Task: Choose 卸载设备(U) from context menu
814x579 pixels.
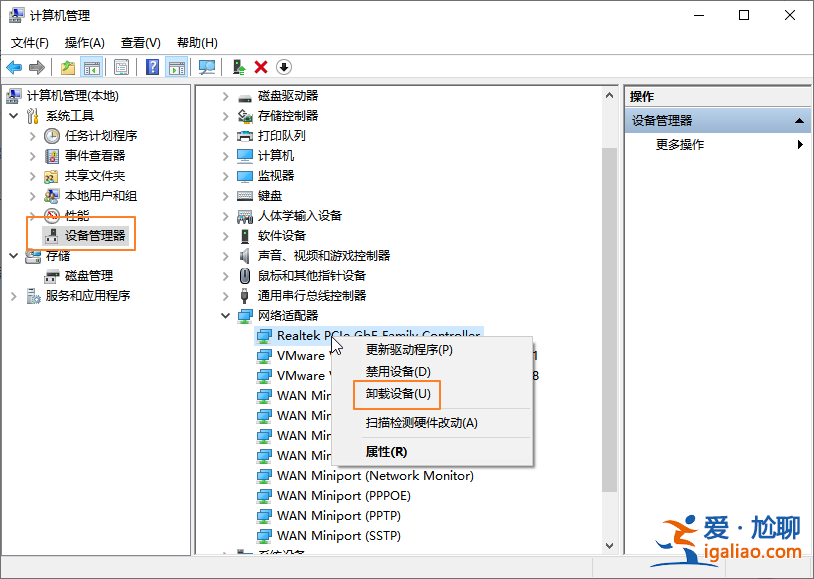Action: coord(397,394)
